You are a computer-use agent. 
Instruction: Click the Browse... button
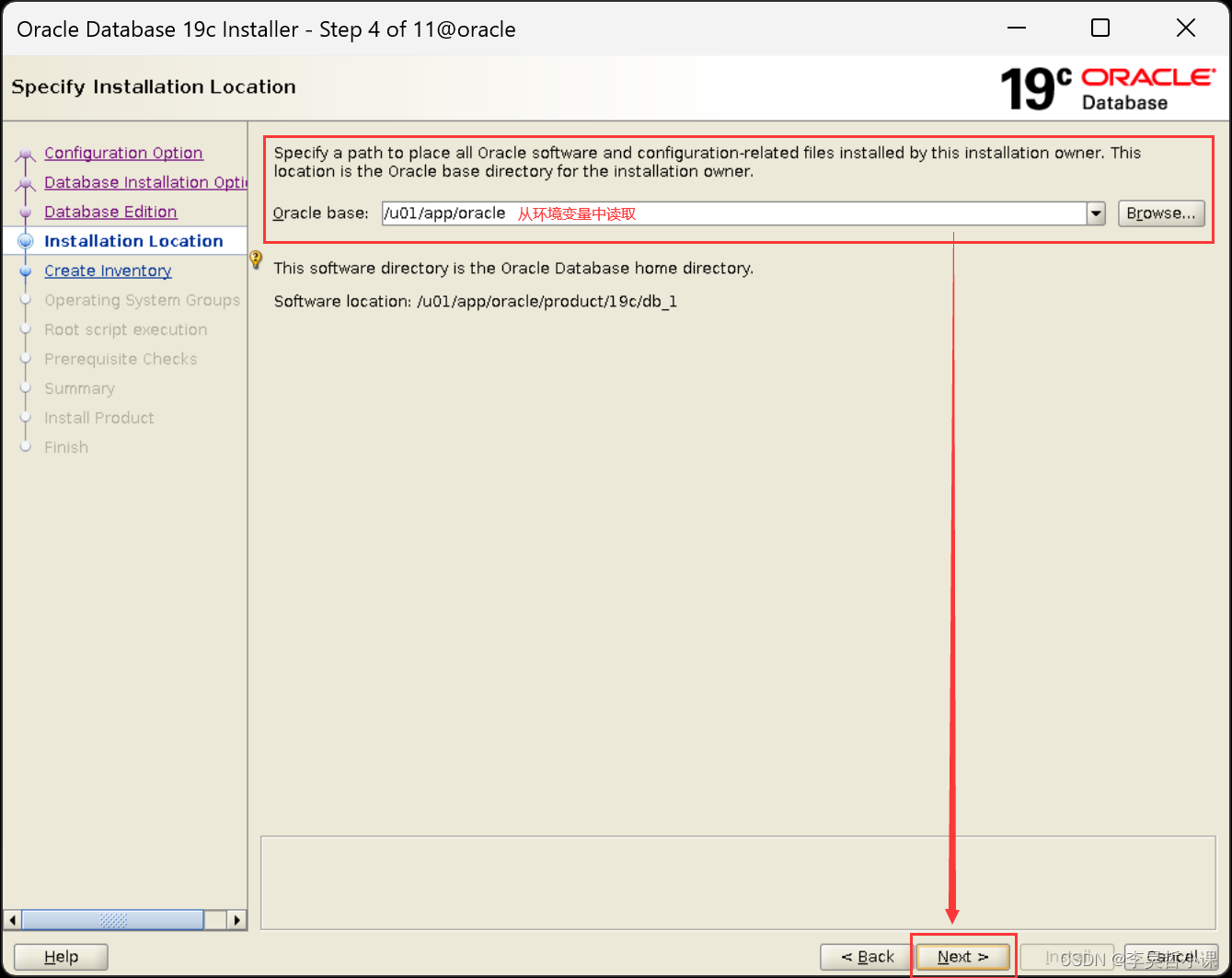tap(1161, 213)
